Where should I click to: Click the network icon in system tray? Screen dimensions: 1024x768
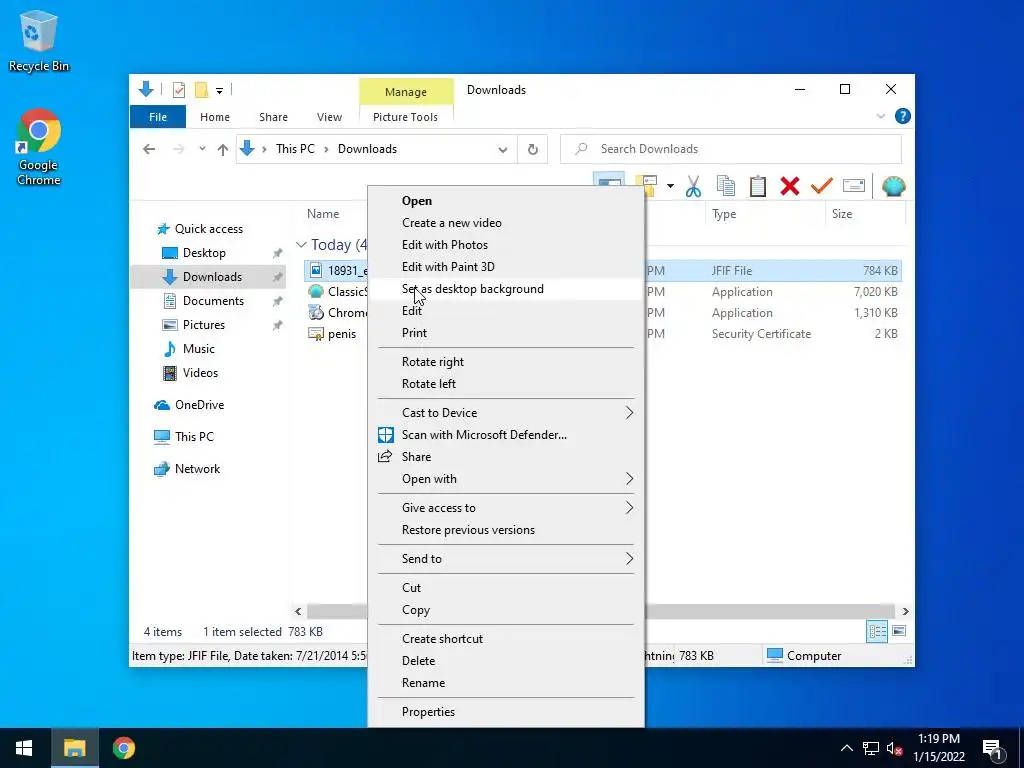(x=871, y=748)
